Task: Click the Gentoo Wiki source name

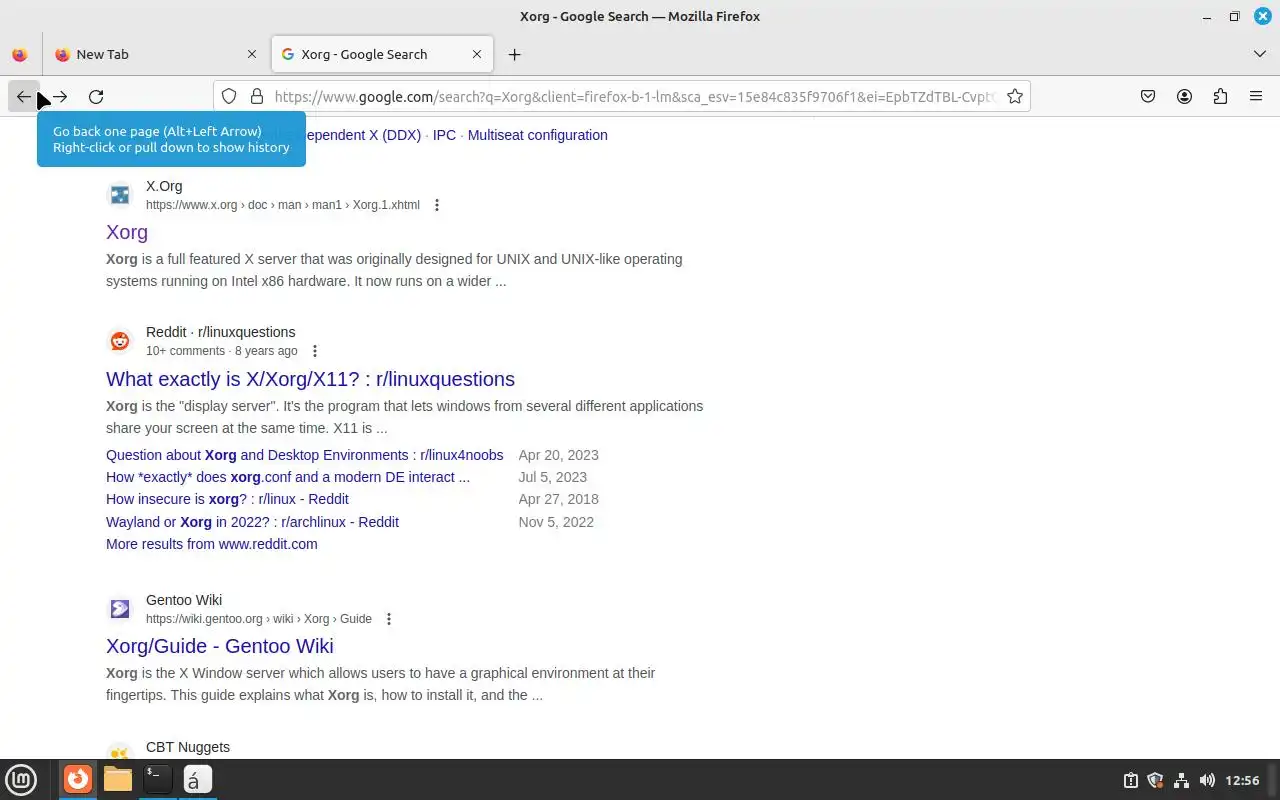Action: 184,600
